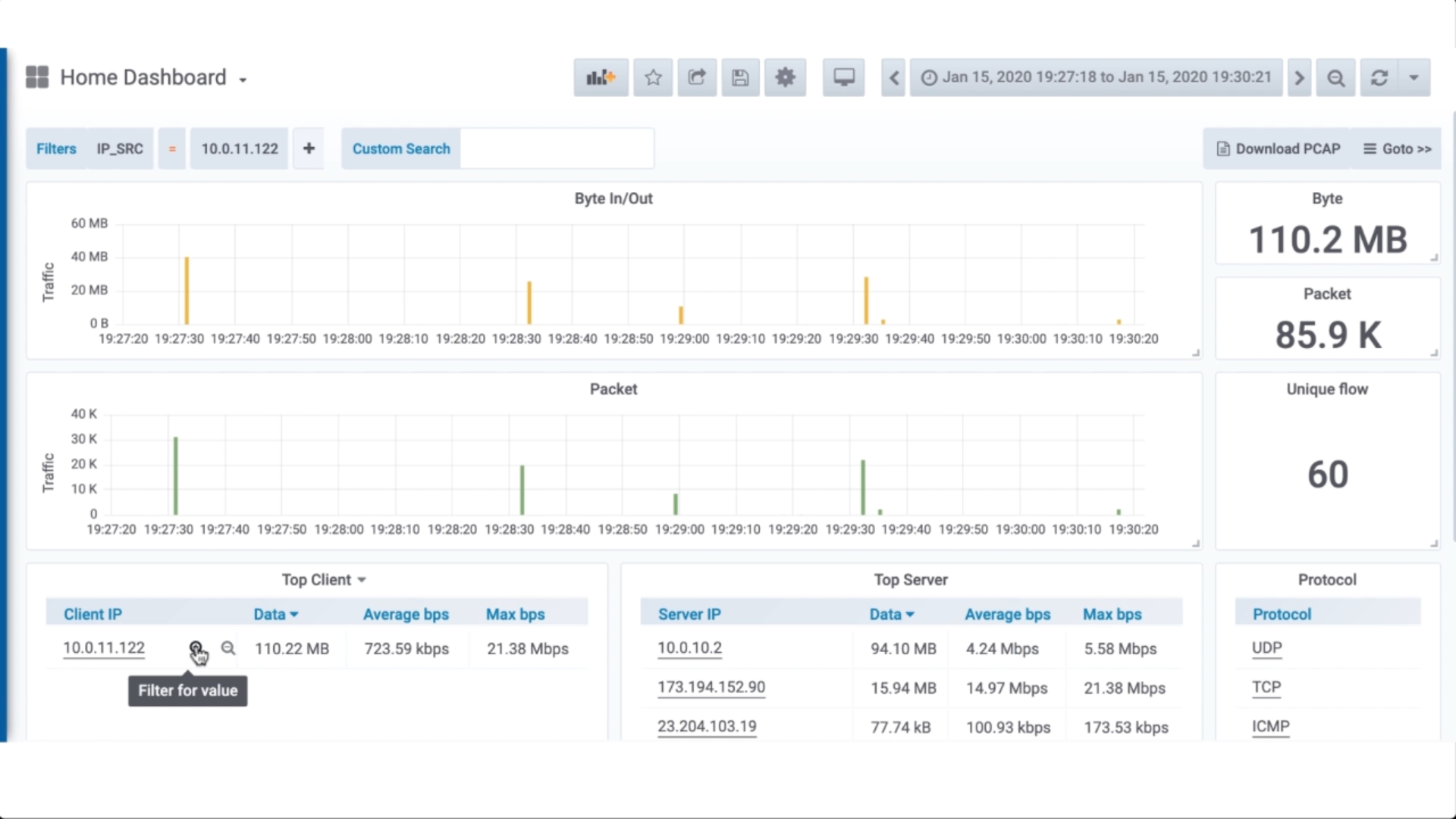Viewport: 1456px width, 819px height.
Task: Click filter-out magnifier icon for 10.0.11.122
Action: 227,648
